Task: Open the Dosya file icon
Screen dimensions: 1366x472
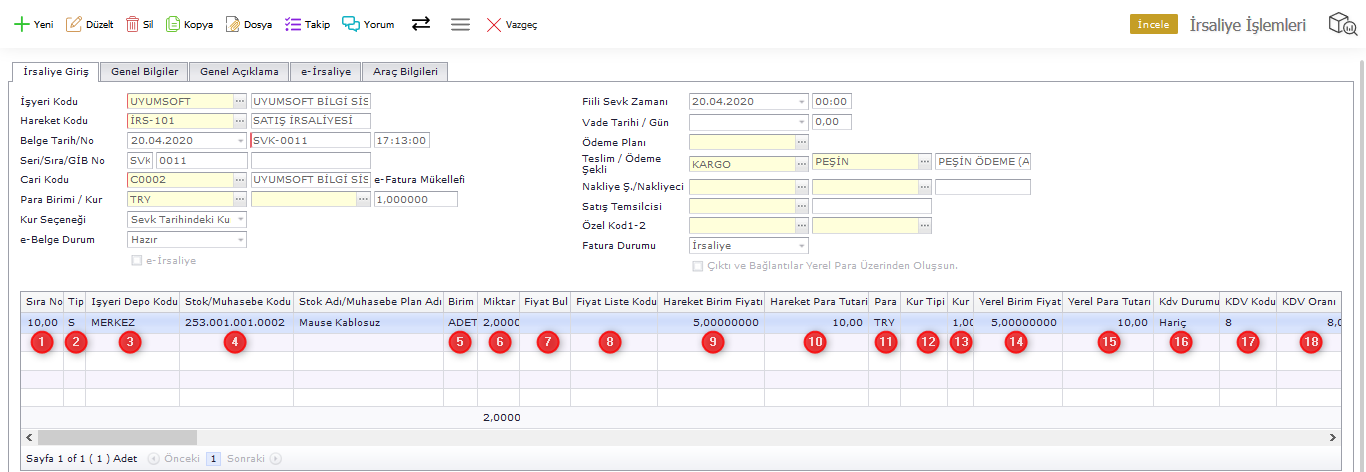Action: click(x=233, y=25)
